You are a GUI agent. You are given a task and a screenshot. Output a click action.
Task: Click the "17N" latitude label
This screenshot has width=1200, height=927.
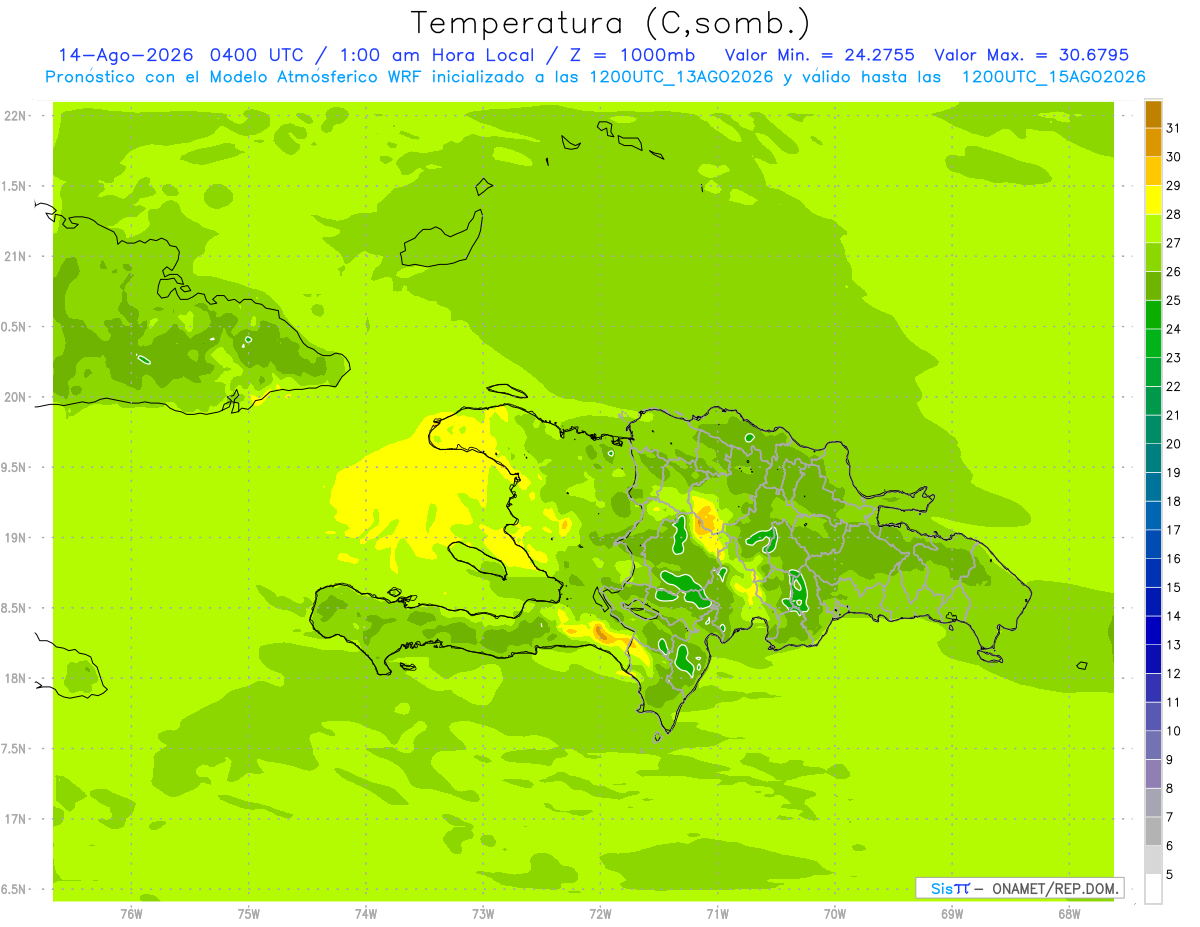16,819
